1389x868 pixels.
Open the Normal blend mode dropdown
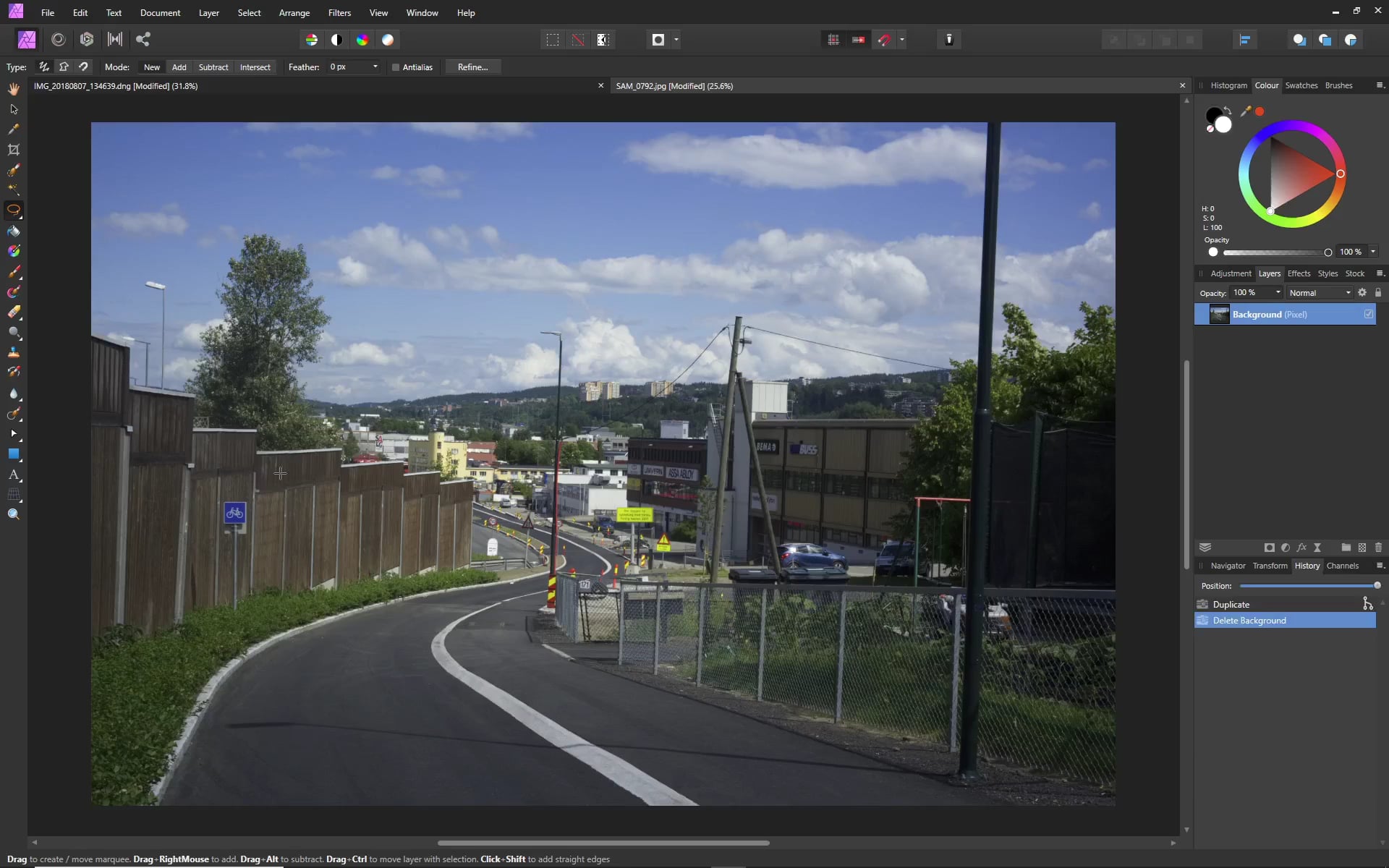click(1320, 293)
